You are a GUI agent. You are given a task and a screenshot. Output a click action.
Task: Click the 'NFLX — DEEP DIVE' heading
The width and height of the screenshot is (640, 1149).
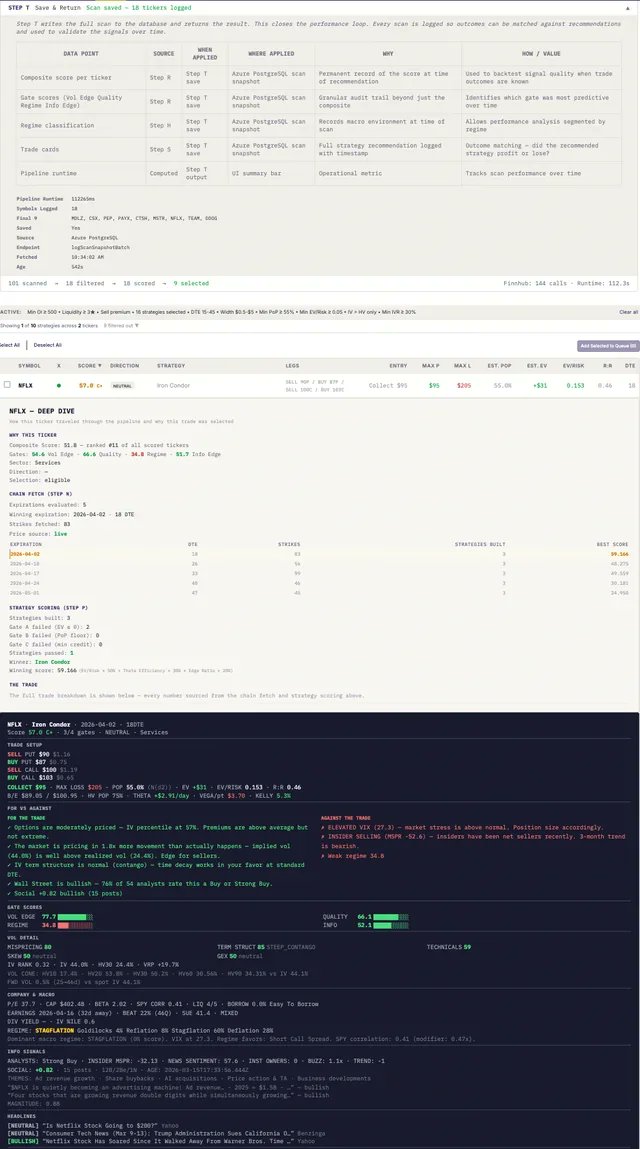[42, 411]
